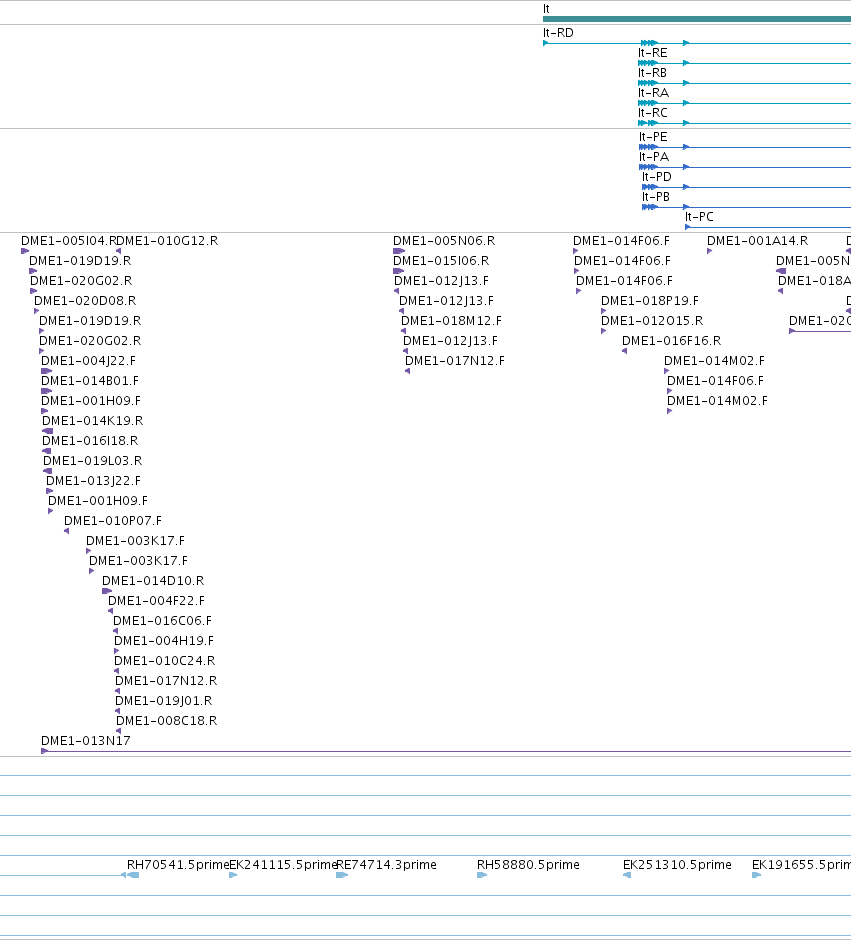Viewport: 851px width, 940px height.
Task: Select feature DME1-004H19.F
Action: [x=164, y=640]
